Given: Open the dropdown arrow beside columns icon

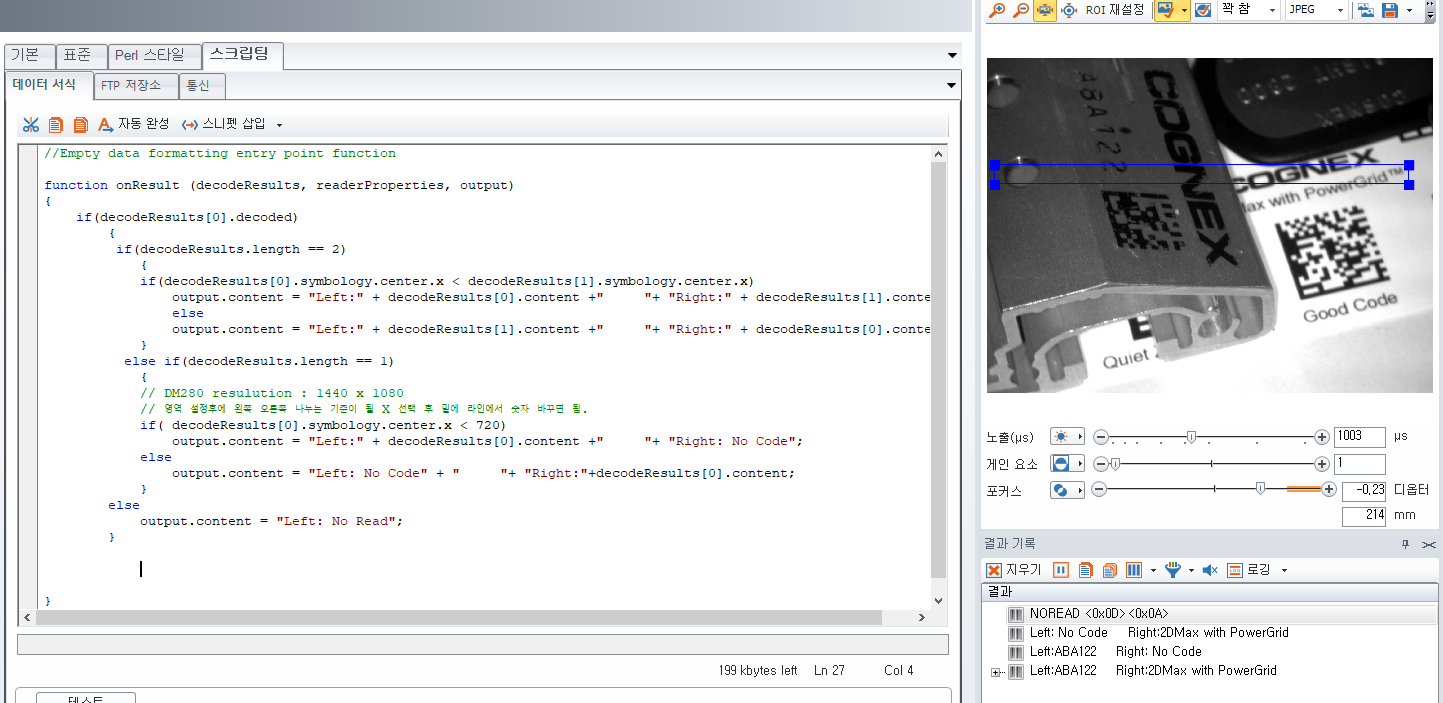Looking at the screenshot, I should pos(1153,570).
